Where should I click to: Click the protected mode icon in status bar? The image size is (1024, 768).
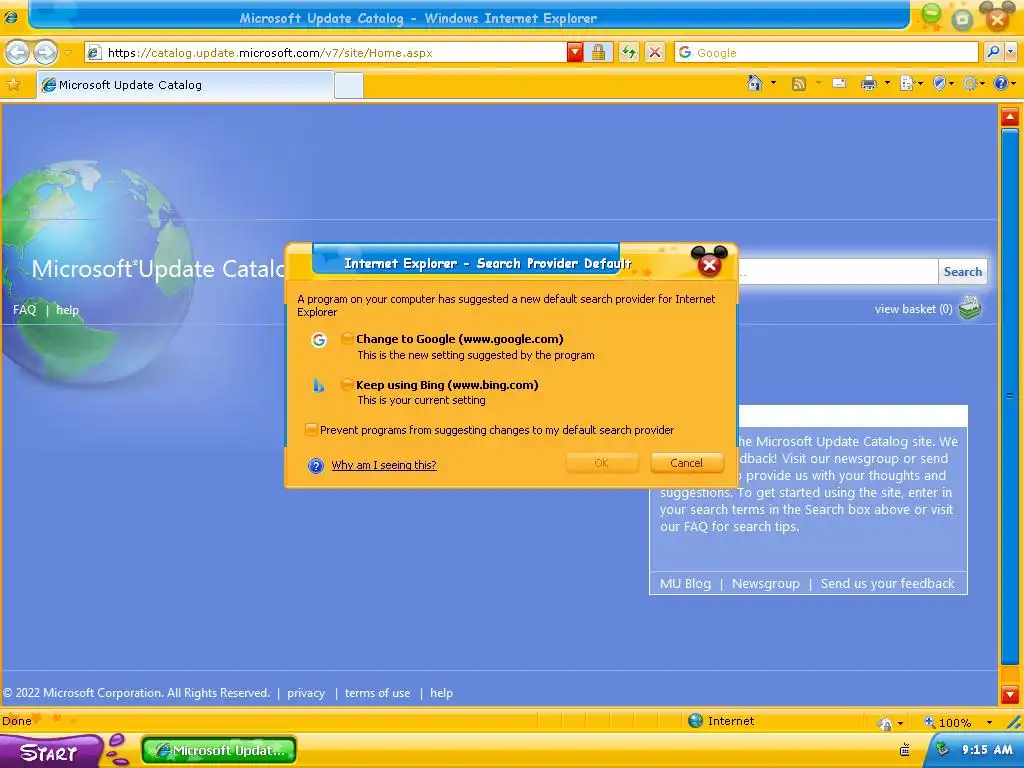point(886,722)
